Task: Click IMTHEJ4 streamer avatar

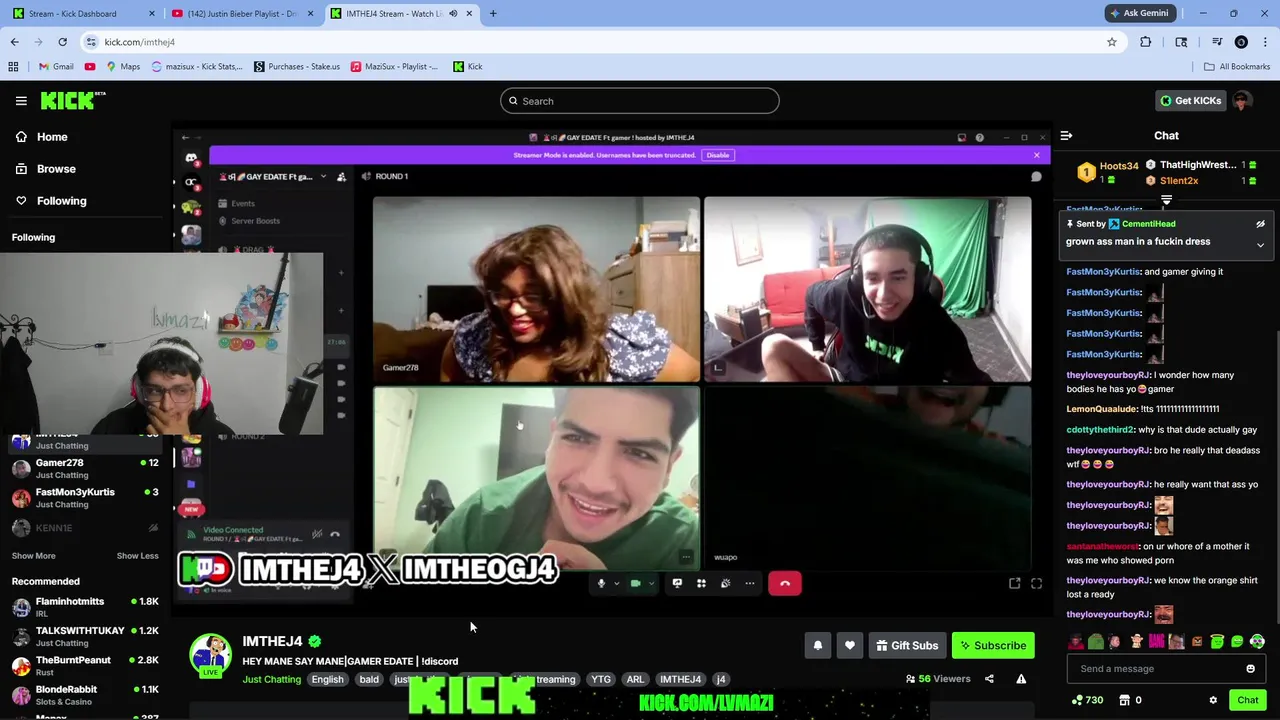Action: point(211,654)
